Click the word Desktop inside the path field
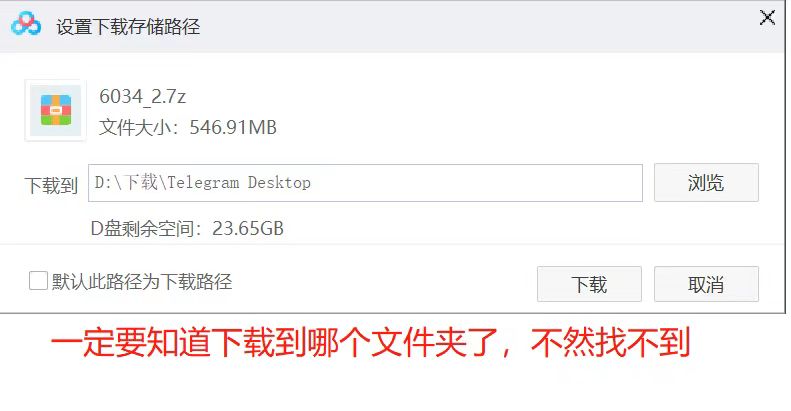 pos(279,183)
